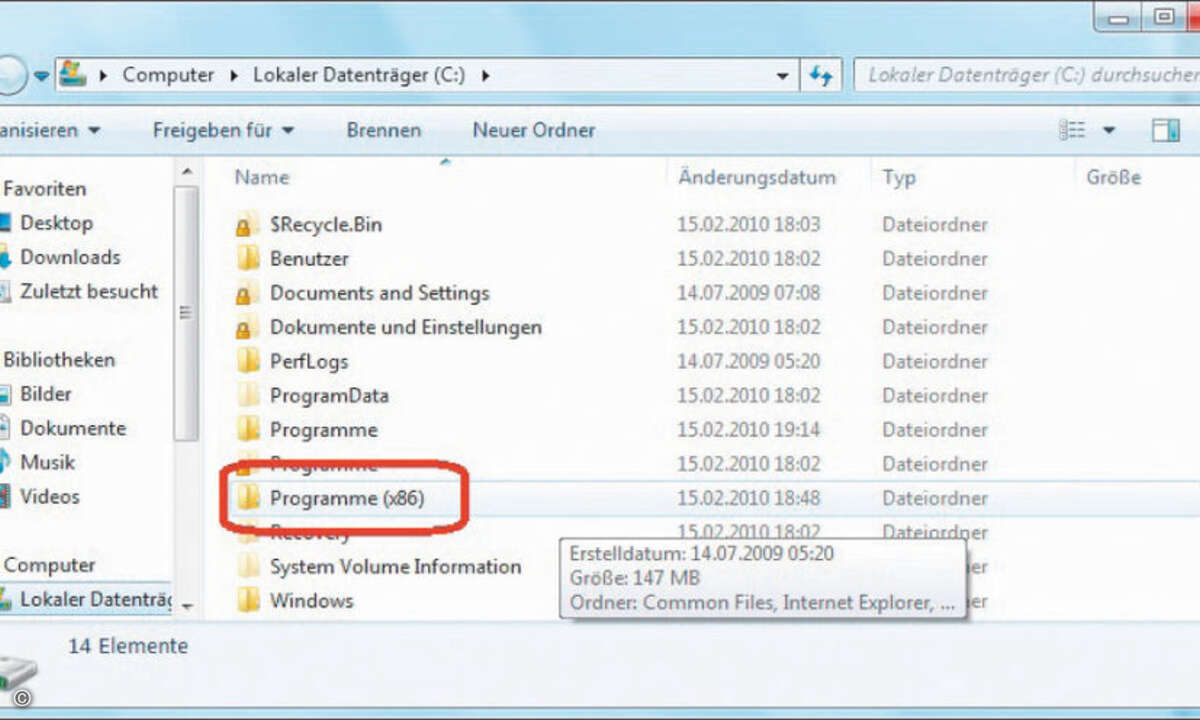Click the preview pane toggle icon
The height and width of the screenshot is (720, 1200).
tap(1165, 130)
